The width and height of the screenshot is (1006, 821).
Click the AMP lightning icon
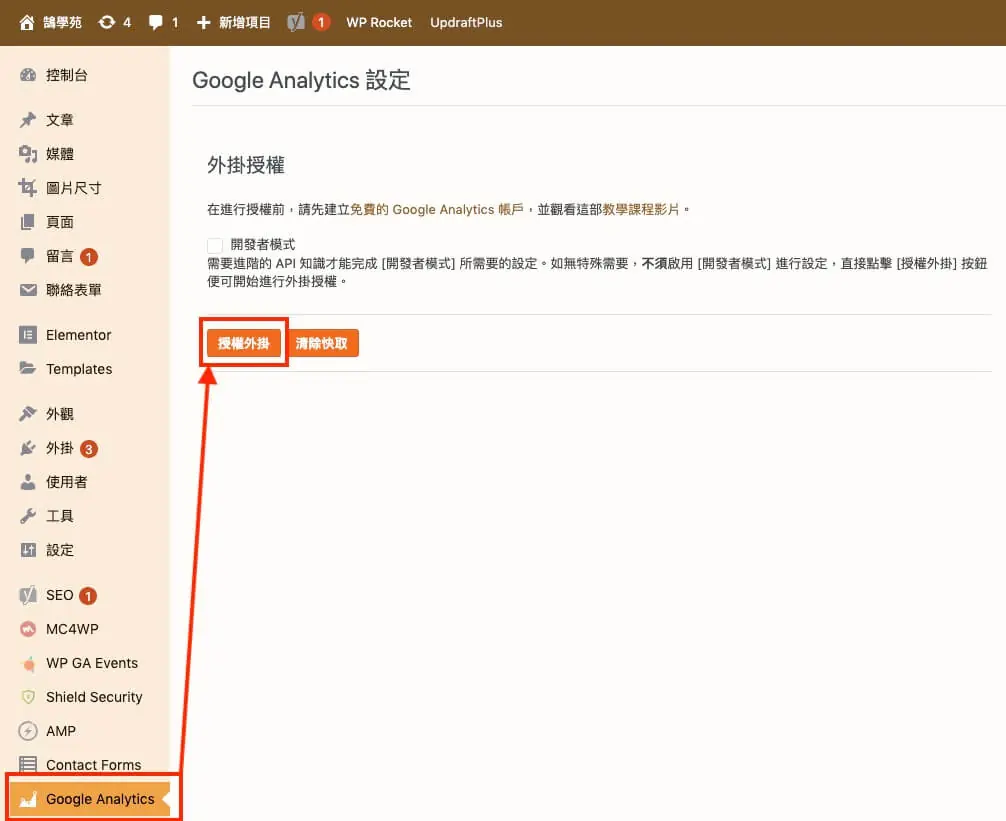click(x=28, y=731)
